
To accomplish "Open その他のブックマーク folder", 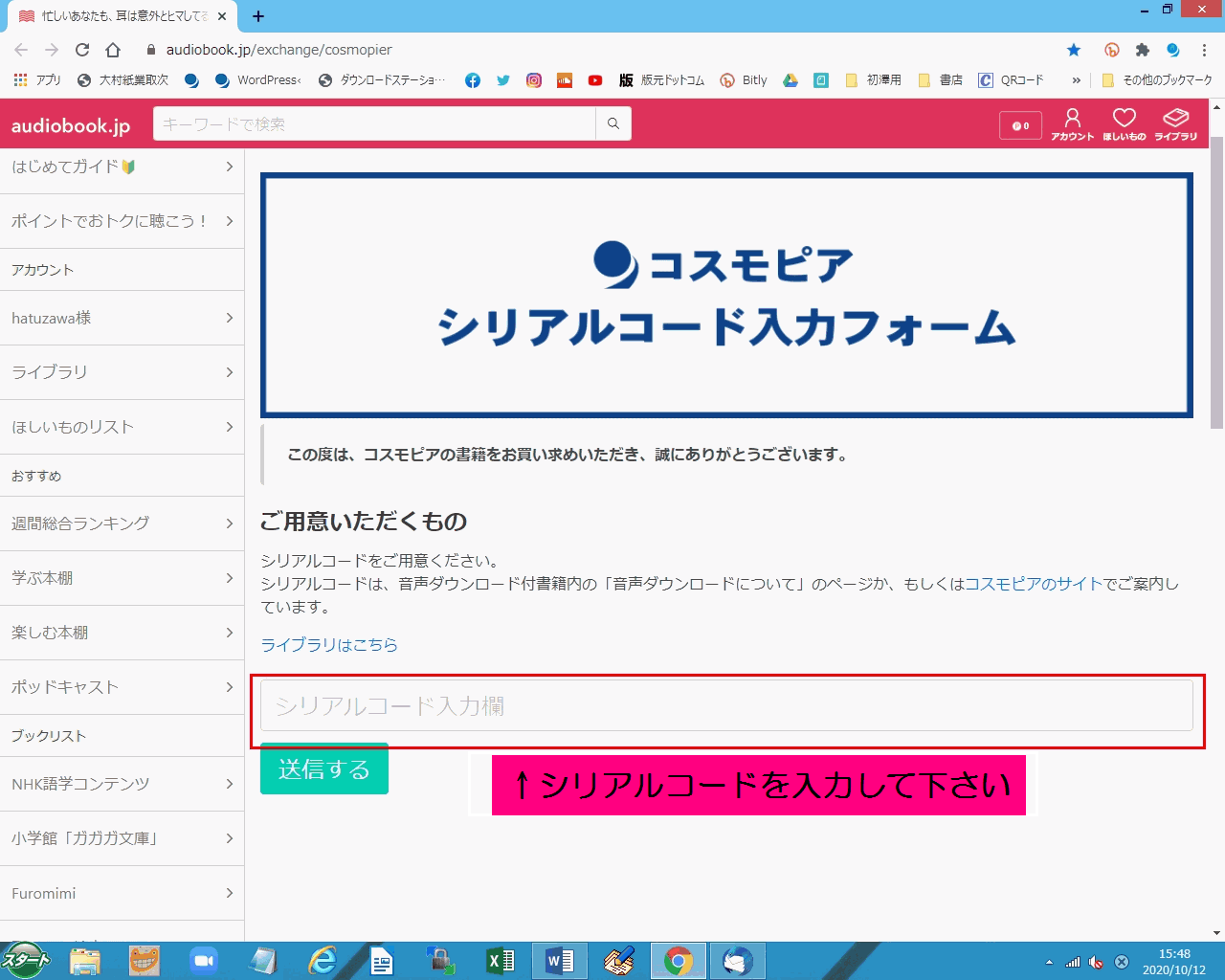I will coord(1157,80).
